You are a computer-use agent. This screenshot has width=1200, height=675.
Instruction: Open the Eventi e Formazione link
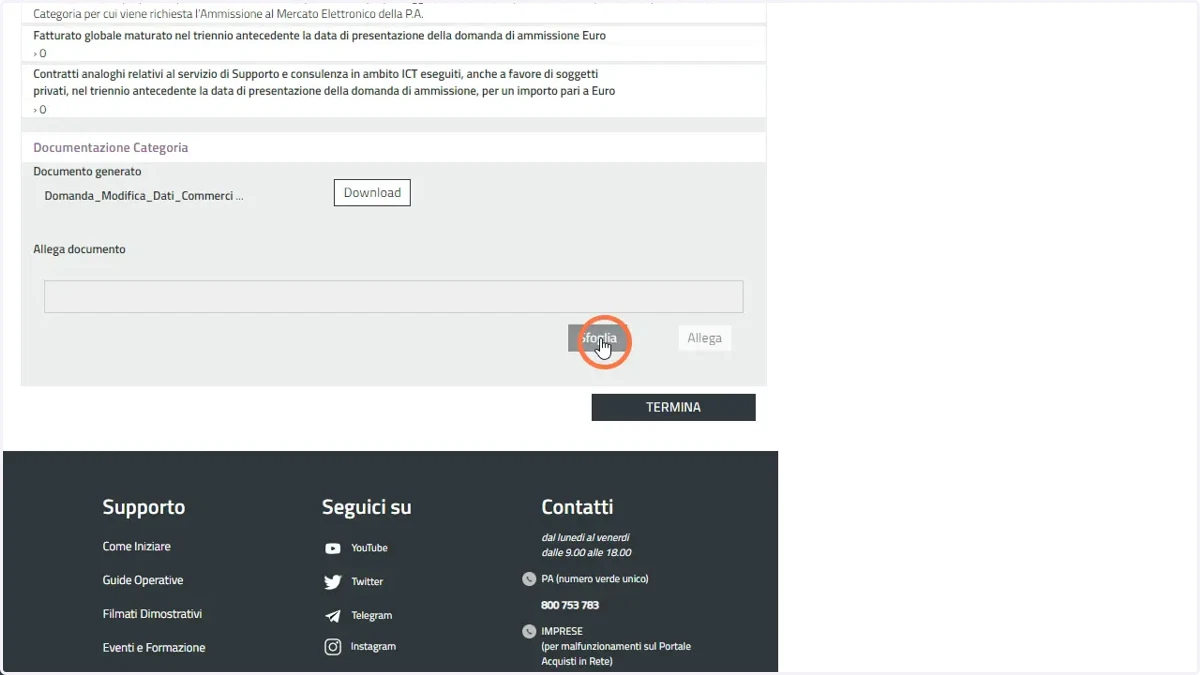[x=154, y=648]
